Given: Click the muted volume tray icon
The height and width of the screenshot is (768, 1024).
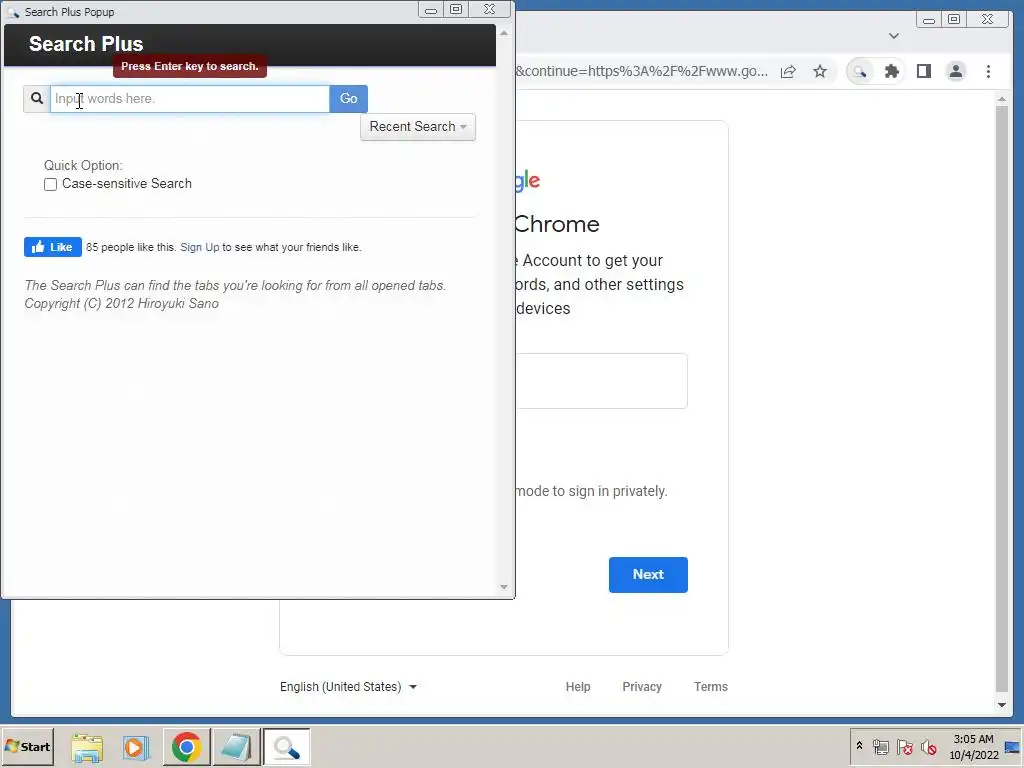Looking at the screenshot, I should [x=929, y=748].
